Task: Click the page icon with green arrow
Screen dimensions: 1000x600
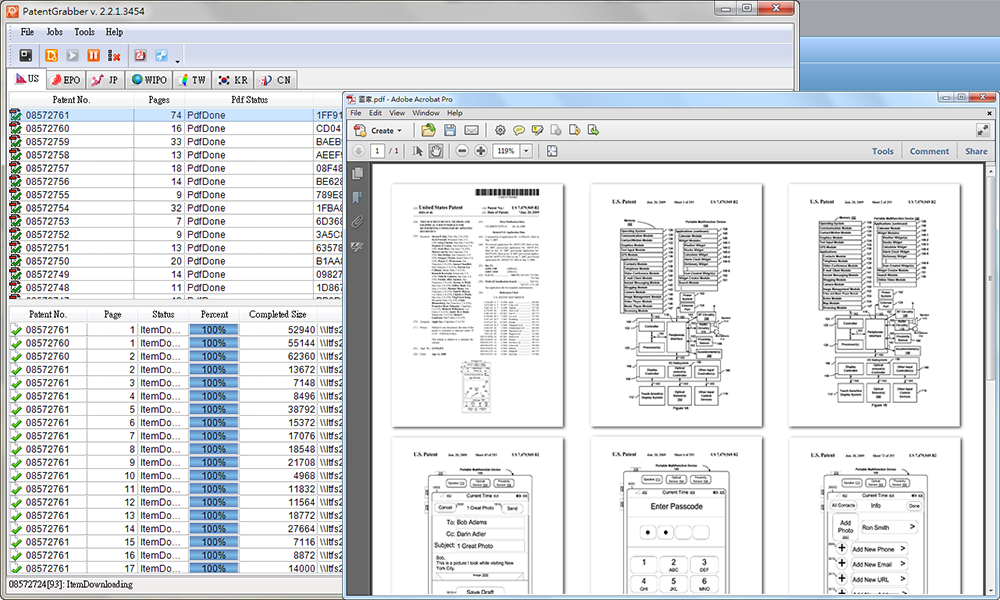Action: point(593,130)
